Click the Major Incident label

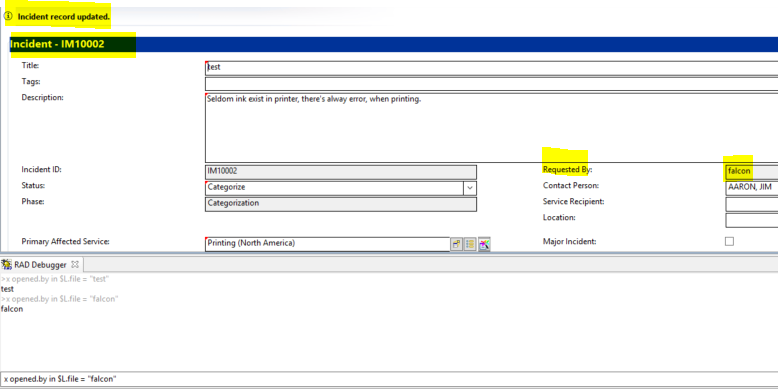tap(570, 242)
